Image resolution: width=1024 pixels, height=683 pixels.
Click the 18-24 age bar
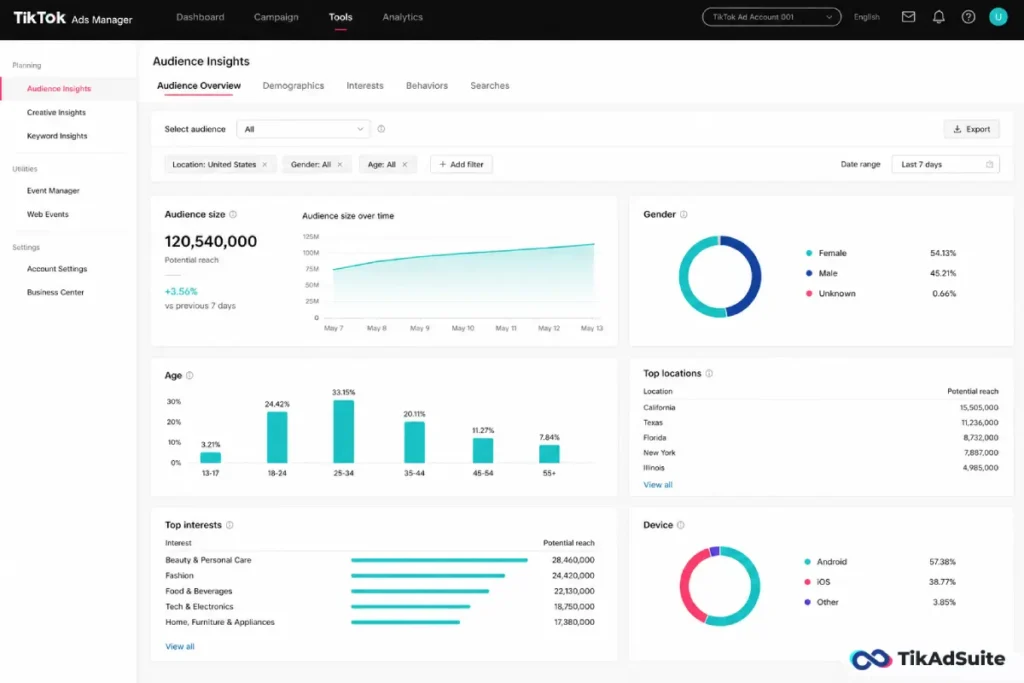coord(277,437)
